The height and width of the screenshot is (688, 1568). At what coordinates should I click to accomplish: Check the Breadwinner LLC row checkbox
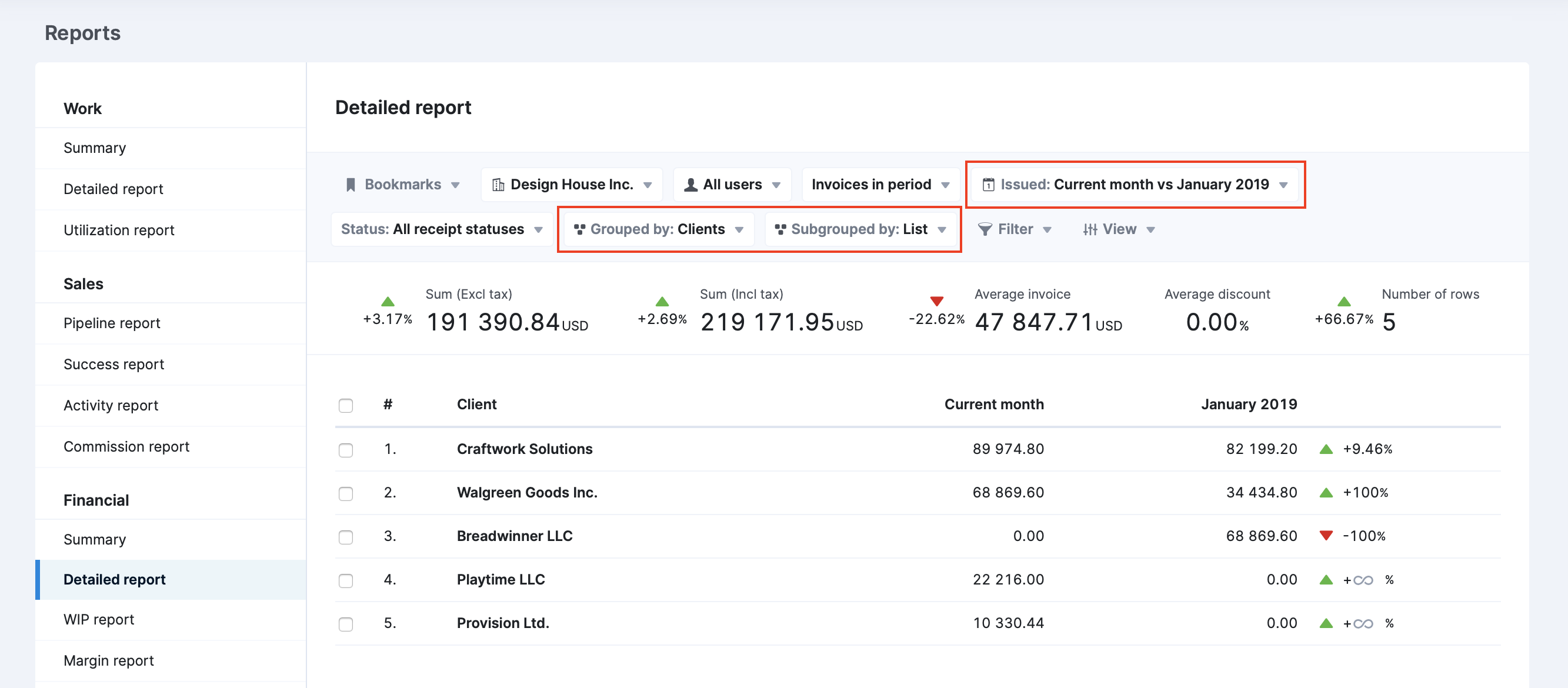pos(346,537)
